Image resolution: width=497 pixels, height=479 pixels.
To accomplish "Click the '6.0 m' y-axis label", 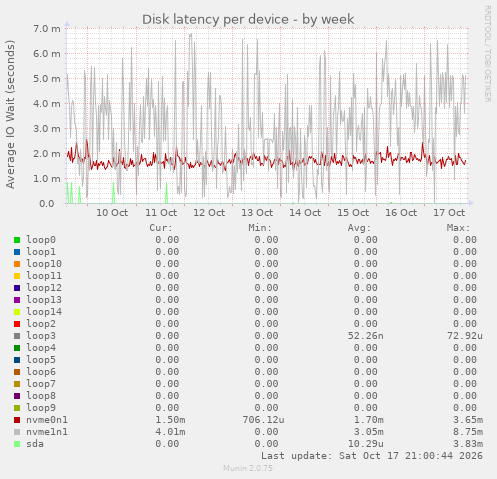I will pyautogui.click(x=47, y=54).
